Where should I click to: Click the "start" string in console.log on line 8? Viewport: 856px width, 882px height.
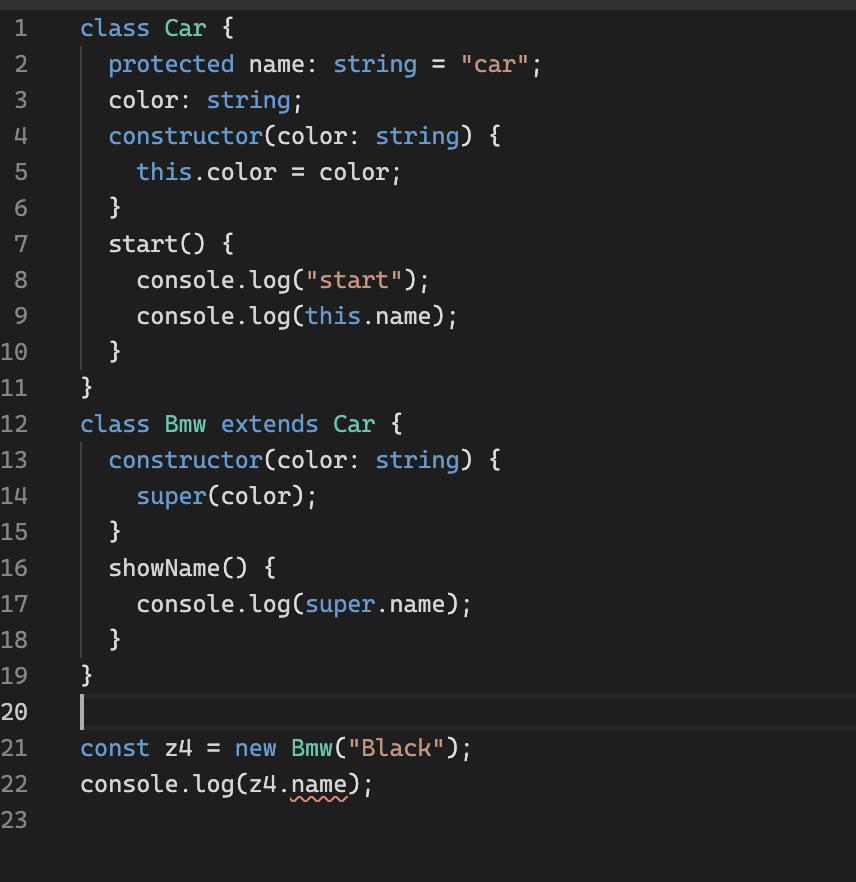pos(354,280)
